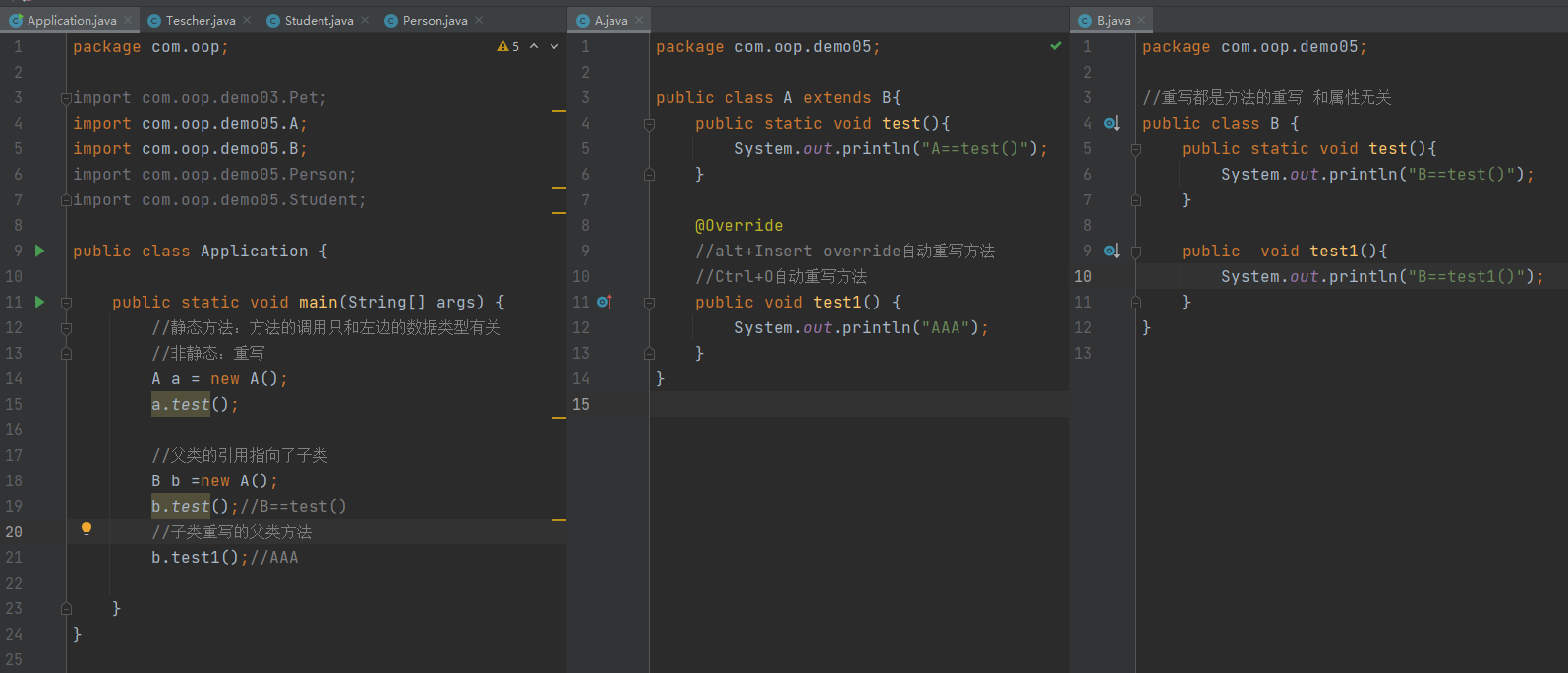The height and width of the screenshot is (673, 1568).
Task: Go to next highlighted error arrow
Action: [x=554, y=46]
